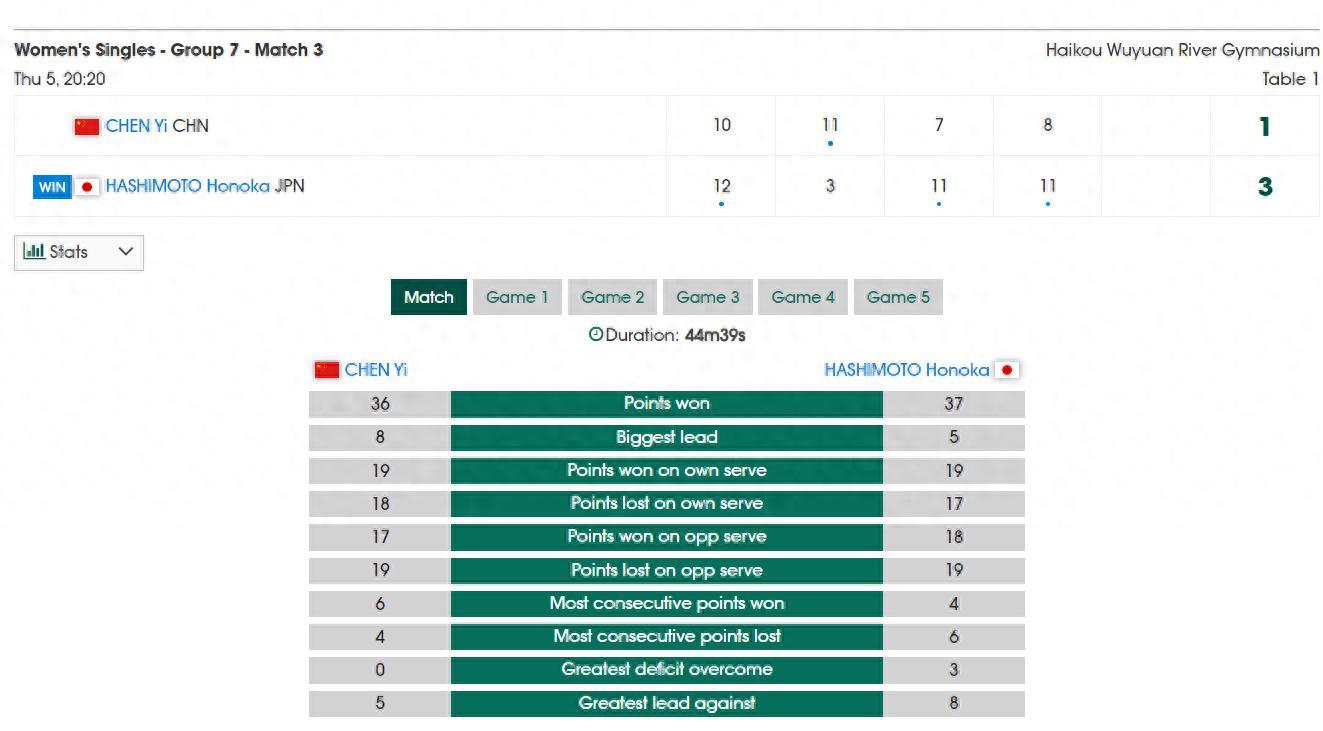
Task: Switch to the Game 5 tab
Action: (x=897, y=297)
